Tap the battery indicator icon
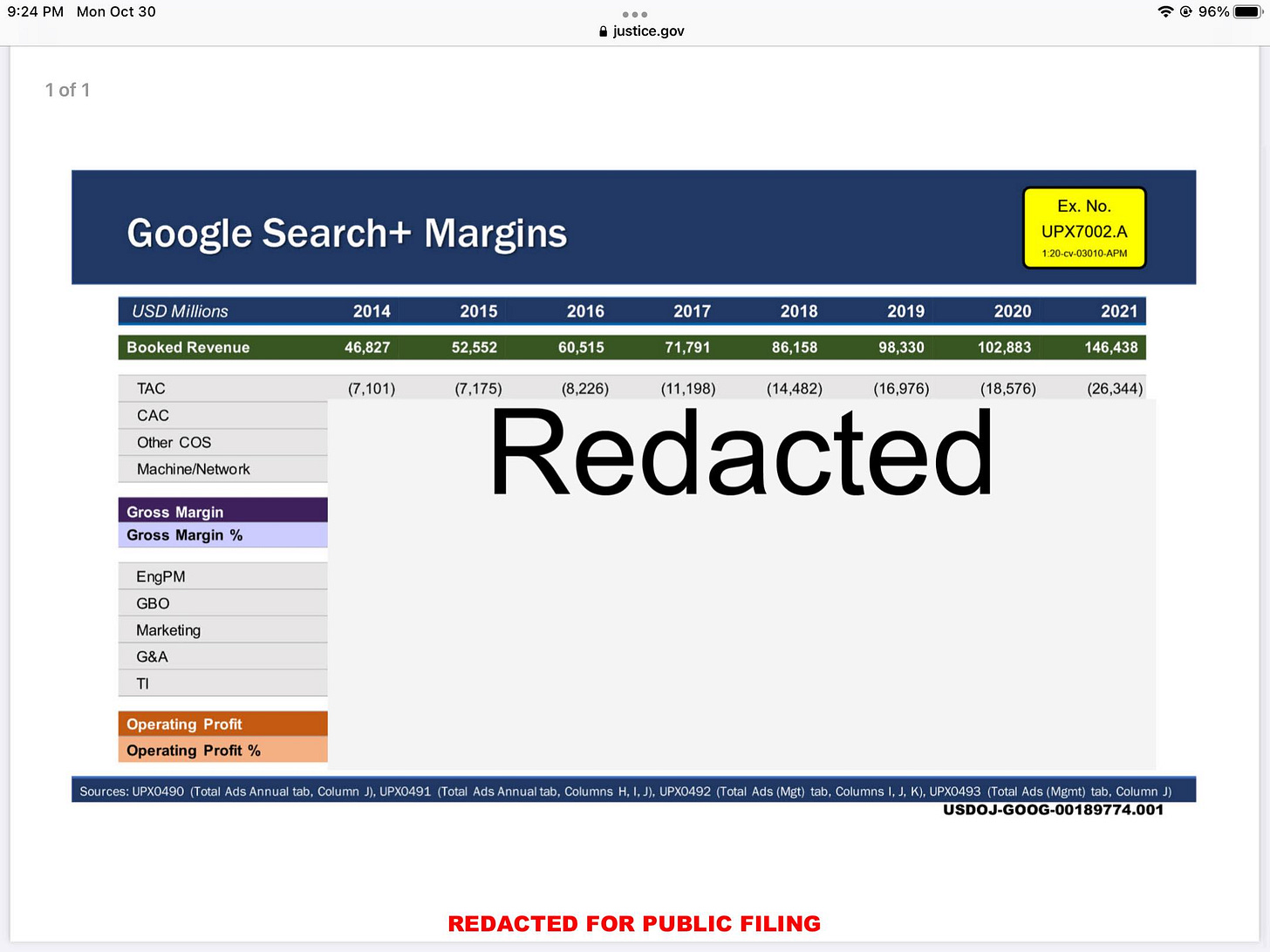This screenshot has width=1270, height=952. tap(1248, 11)
